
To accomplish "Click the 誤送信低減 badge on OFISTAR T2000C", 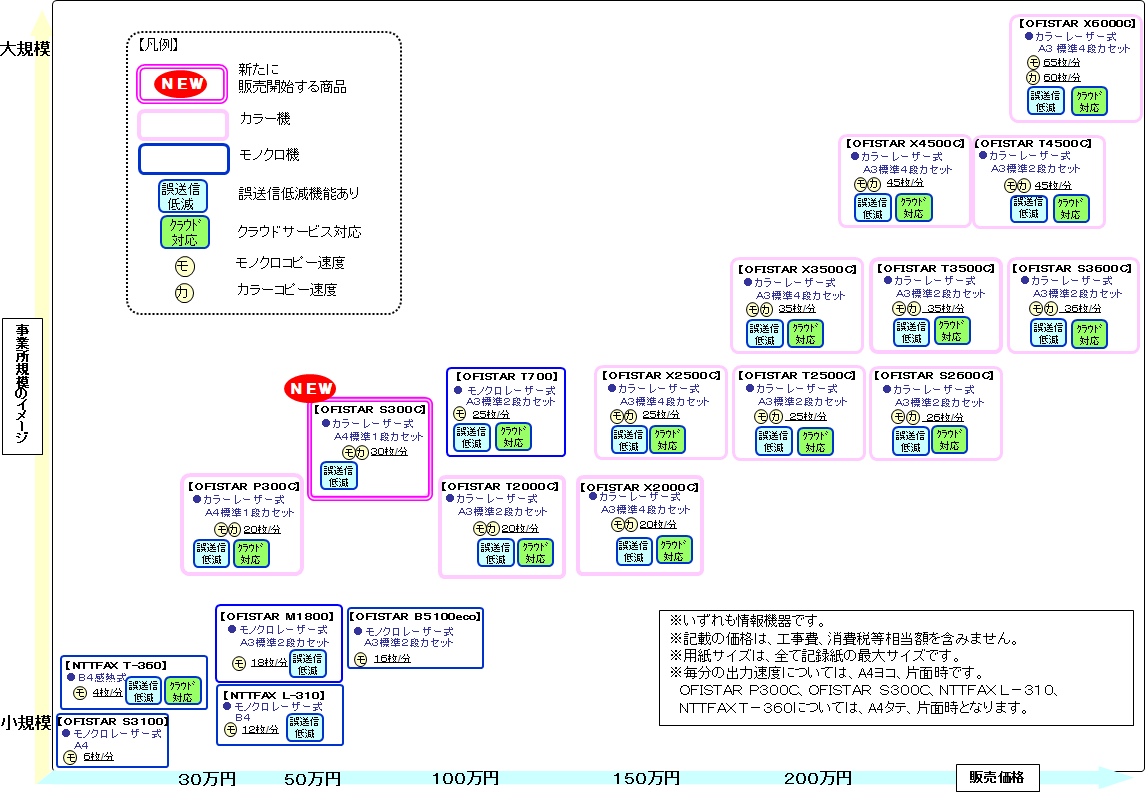I will click(496, 553).
